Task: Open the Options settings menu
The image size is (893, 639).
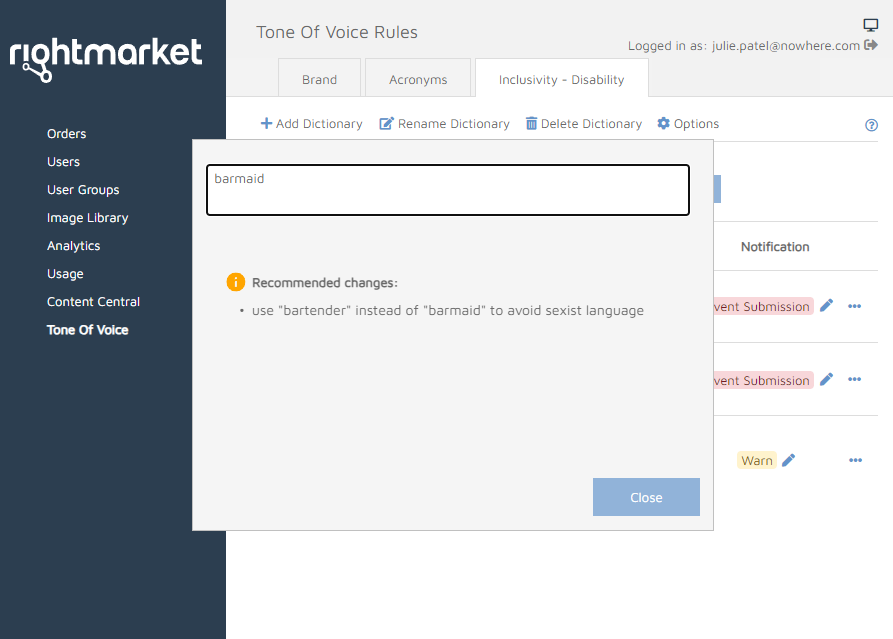Action: coord(688,124)
